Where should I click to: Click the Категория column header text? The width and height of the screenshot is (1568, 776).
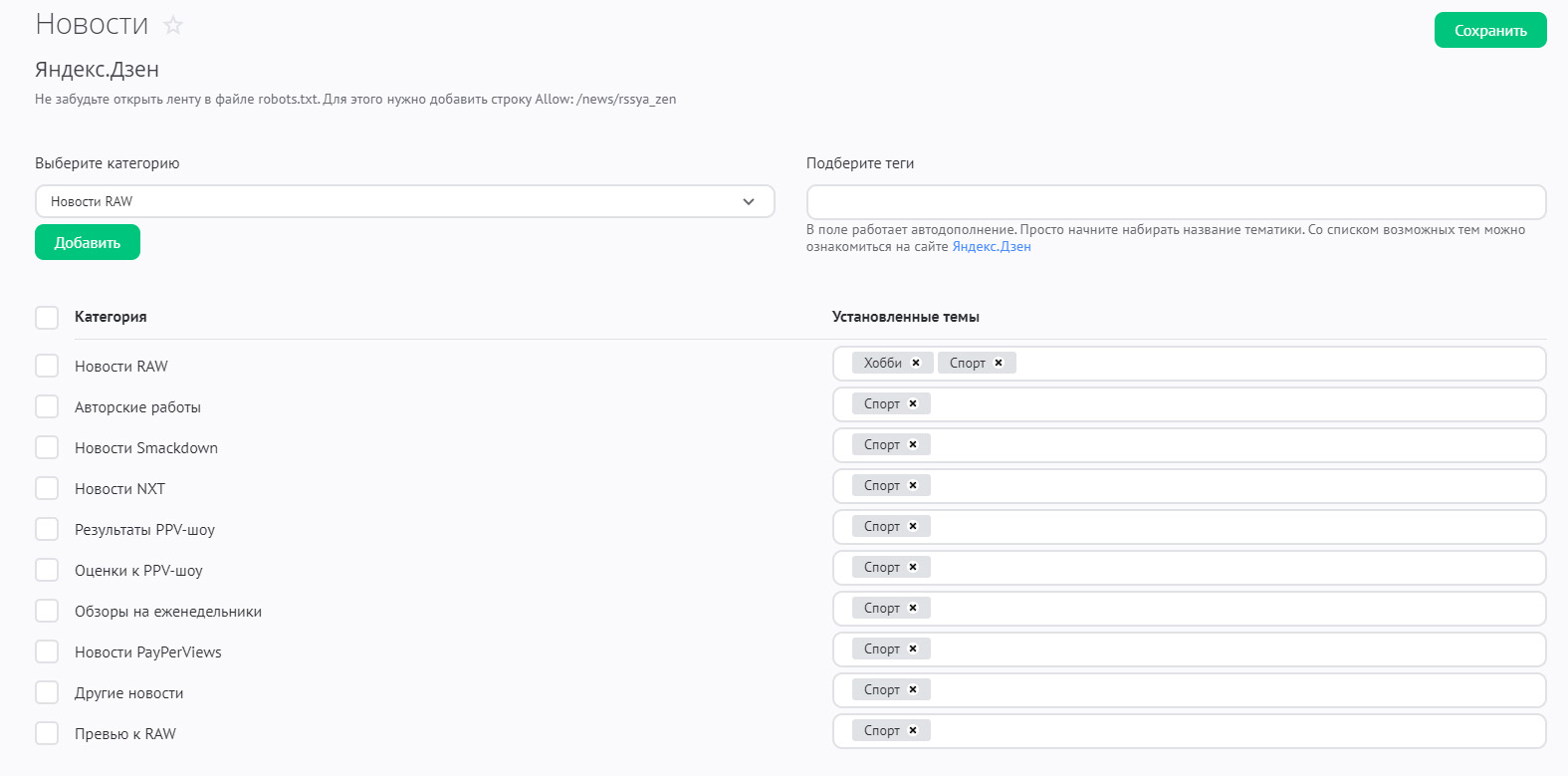111,317
